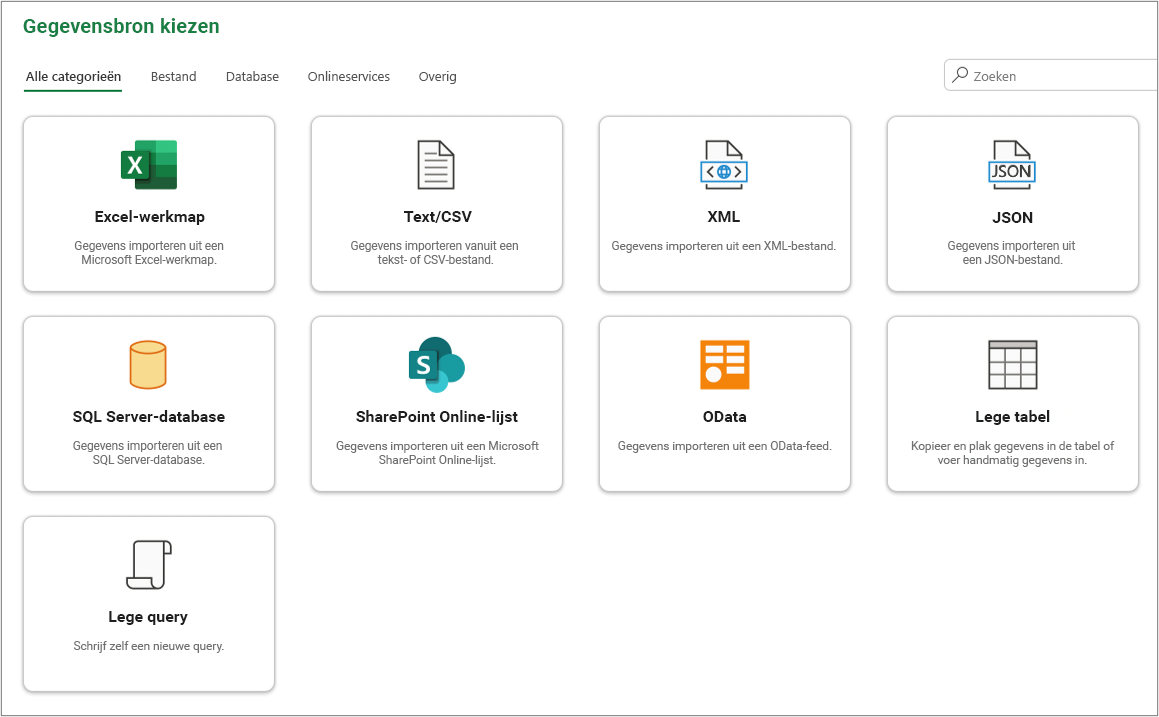The image size is (1159, 717).
Task: Select the SQL Server-database cylinder icon
Action: click(x=148, y=364)
